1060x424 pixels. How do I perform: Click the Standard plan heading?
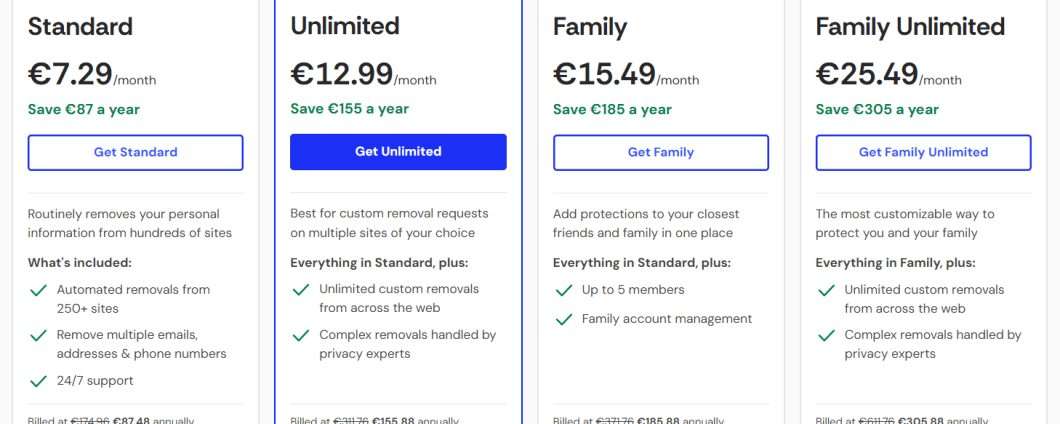click(x=82, y=26)
